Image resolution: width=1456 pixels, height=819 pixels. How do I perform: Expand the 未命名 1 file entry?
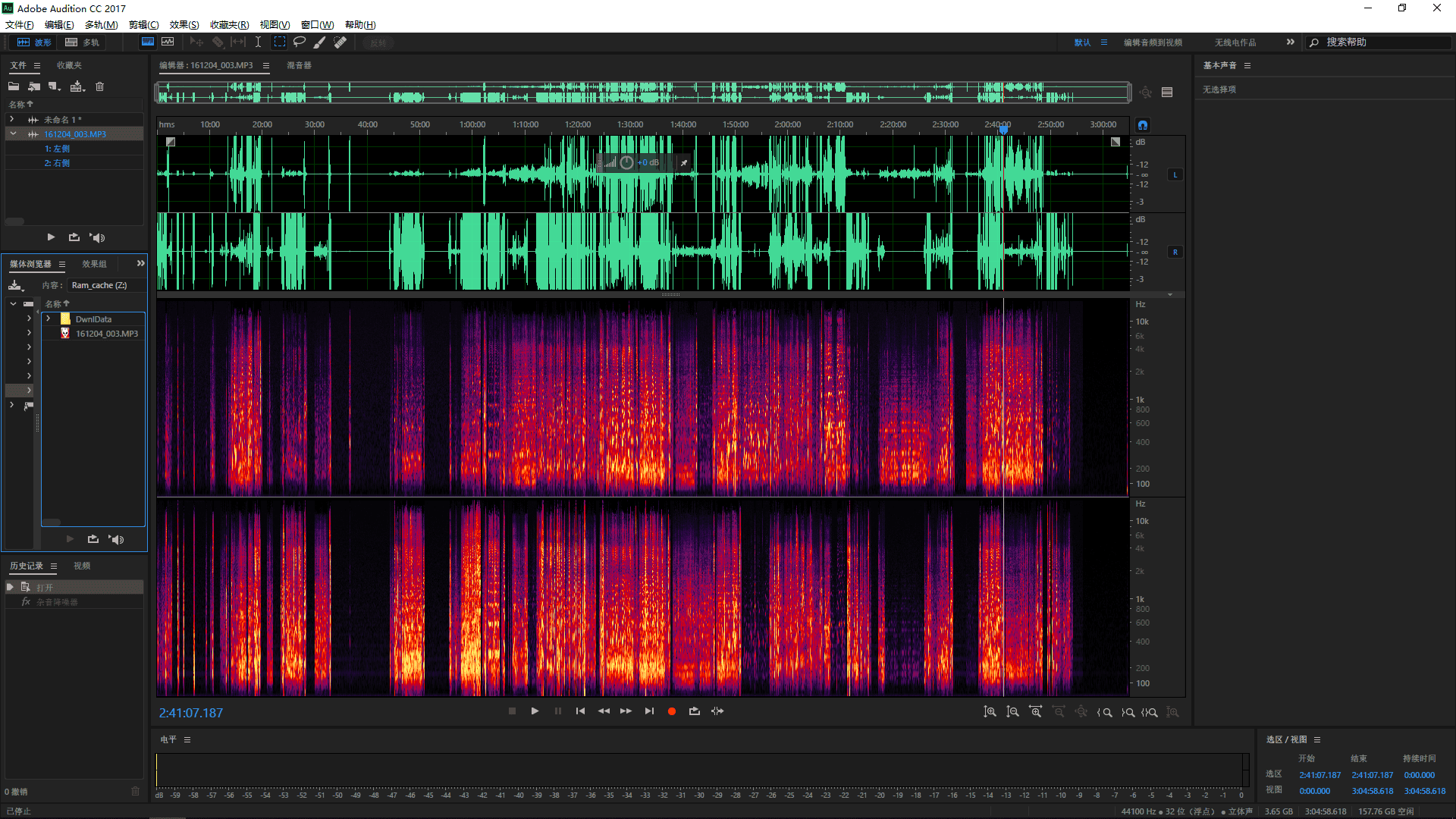(12, 120)
